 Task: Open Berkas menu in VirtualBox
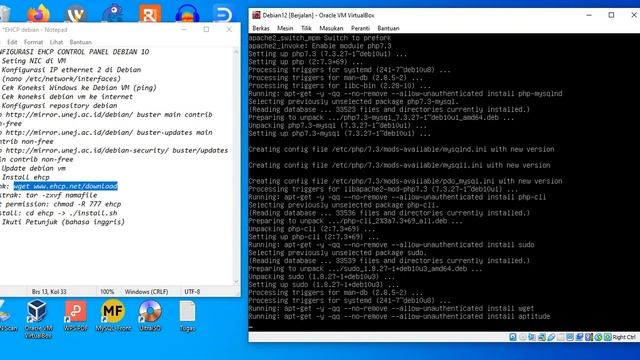(x=261, y=28)
